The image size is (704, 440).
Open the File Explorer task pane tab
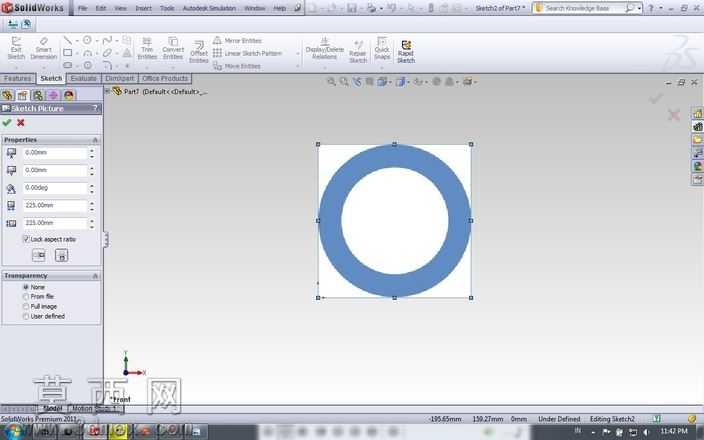(697, 140)
